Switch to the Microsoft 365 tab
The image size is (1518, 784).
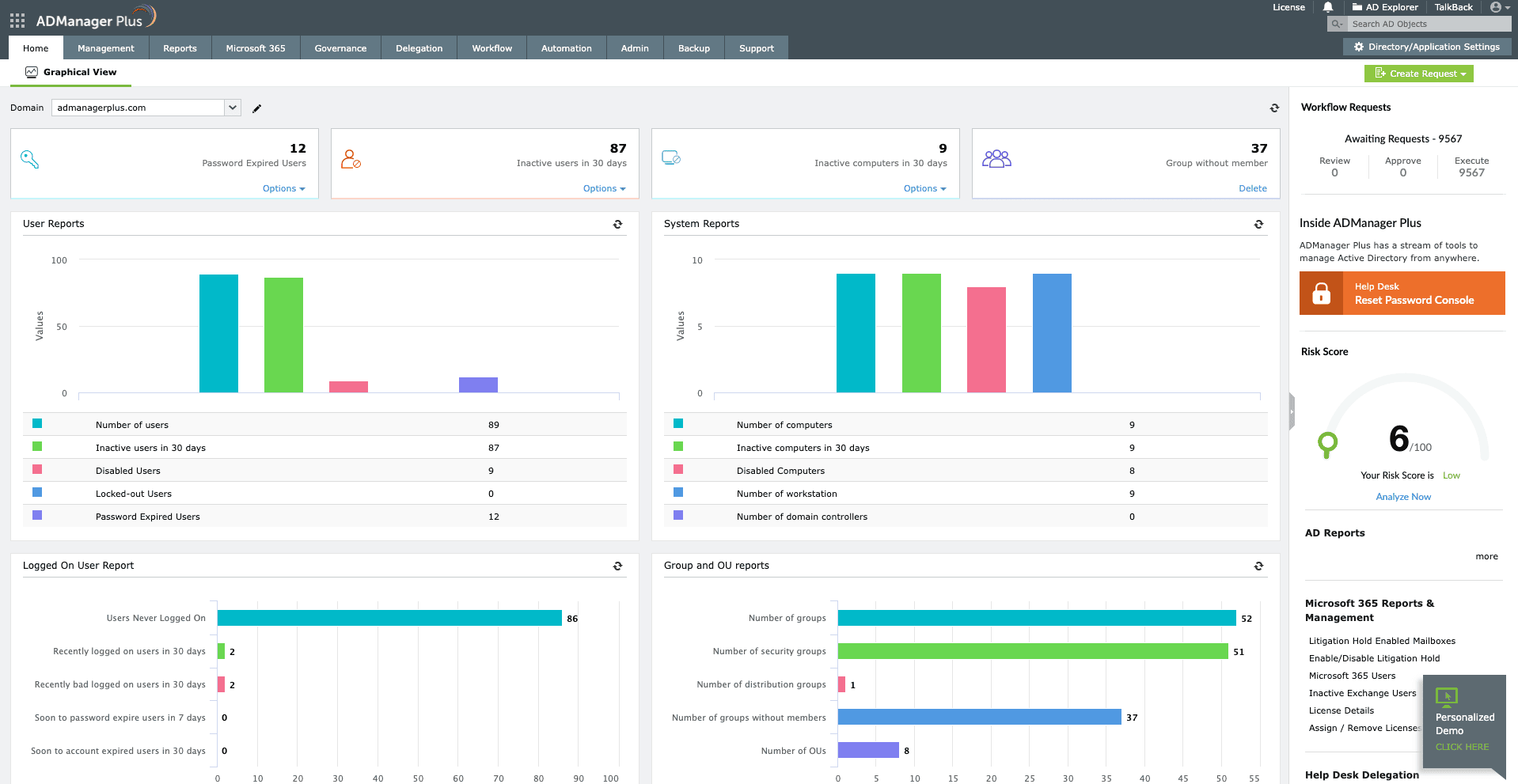(x=255, y=48)
